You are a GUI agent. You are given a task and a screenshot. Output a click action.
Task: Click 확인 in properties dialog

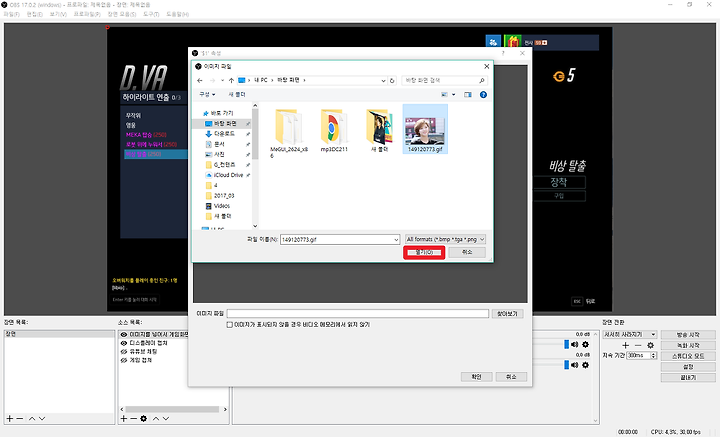coord(476,377)
